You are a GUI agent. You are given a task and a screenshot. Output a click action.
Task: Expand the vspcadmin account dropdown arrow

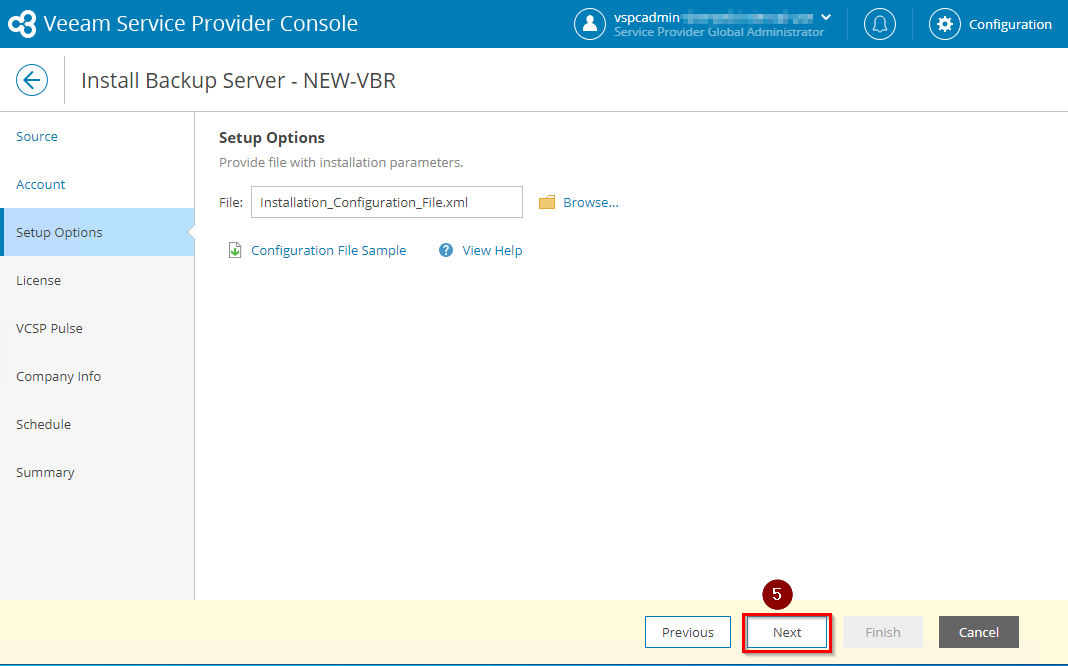(x=826, y=17)
